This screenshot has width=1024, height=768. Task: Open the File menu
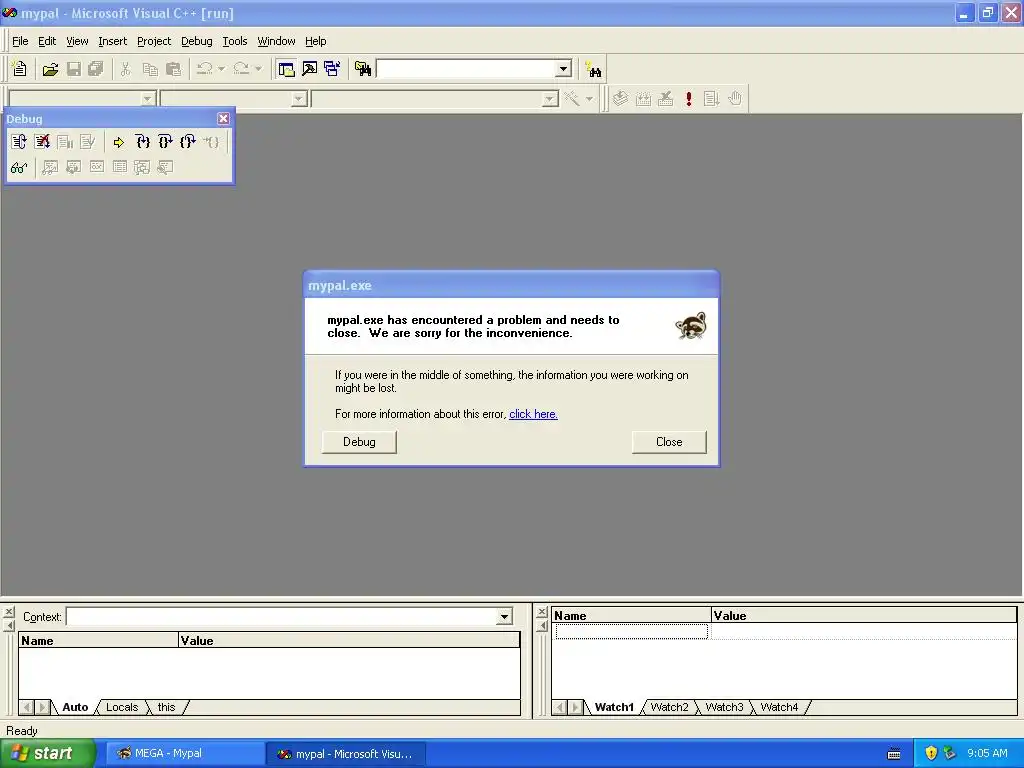click(x=20, y=41)
